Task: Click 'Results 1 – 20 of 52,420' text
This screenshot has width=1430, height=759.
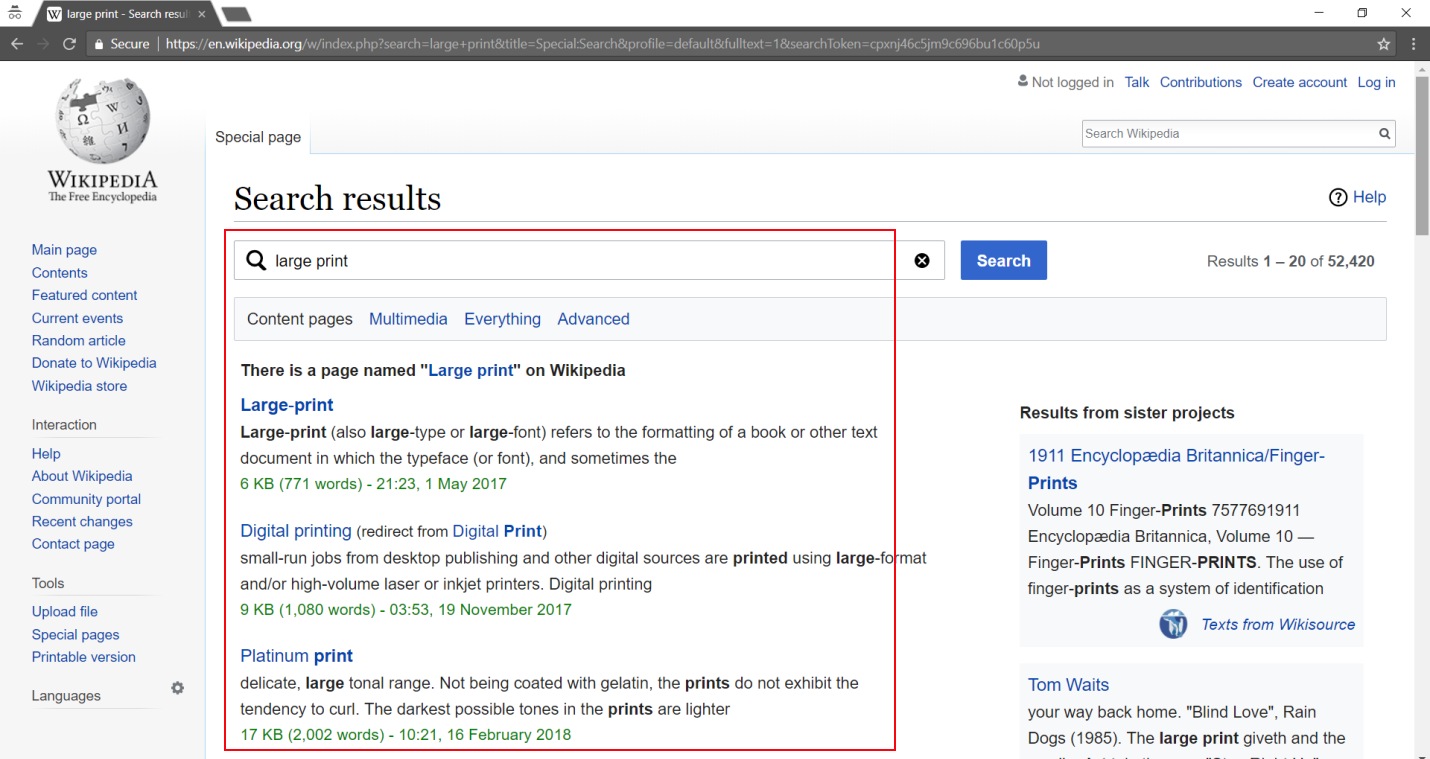Action: (1291, 261)
